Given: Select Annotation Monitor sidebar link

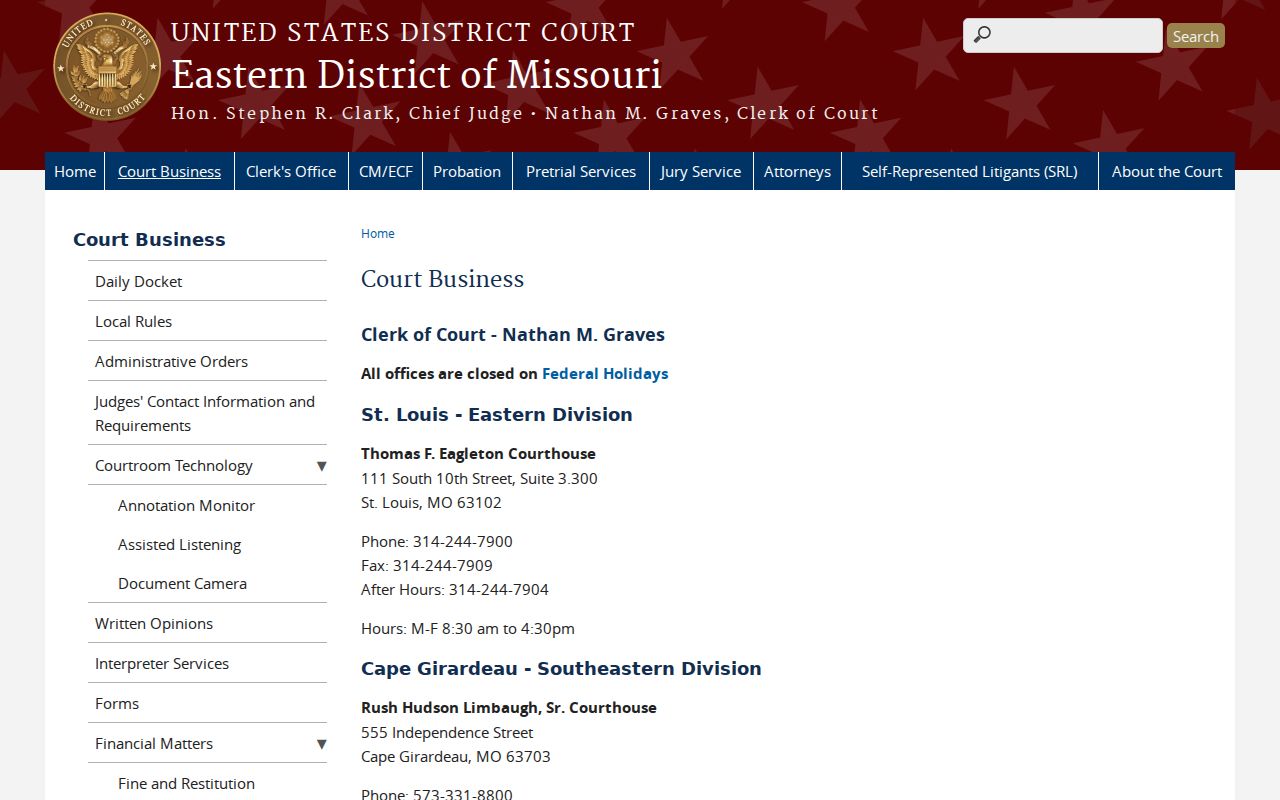Looking at the screenshot, I should [186, 505].
